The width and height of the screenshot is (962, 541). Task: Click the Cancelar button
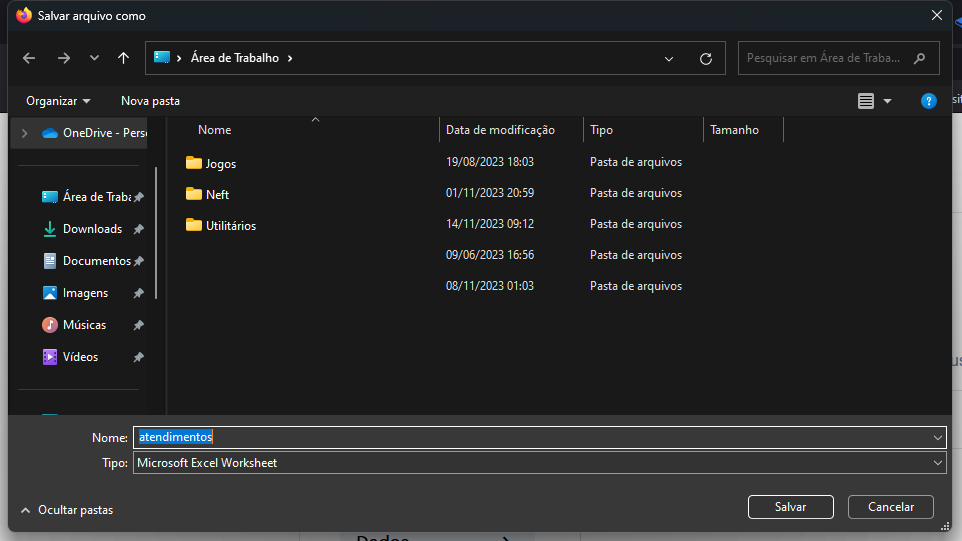click(x=890, y=507)
